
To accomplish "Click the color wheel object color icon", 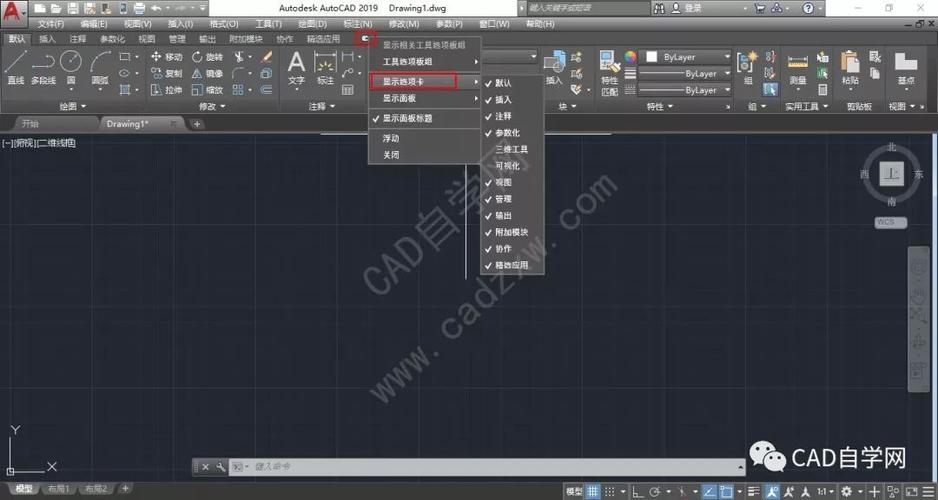I will [x=630, y=57].
